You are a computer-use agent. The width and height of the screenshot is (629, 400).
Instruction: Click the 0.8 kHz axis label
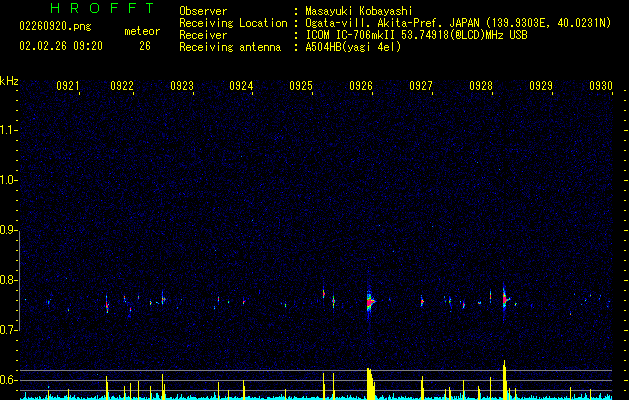pyautogui.click(x=9, y=280)
